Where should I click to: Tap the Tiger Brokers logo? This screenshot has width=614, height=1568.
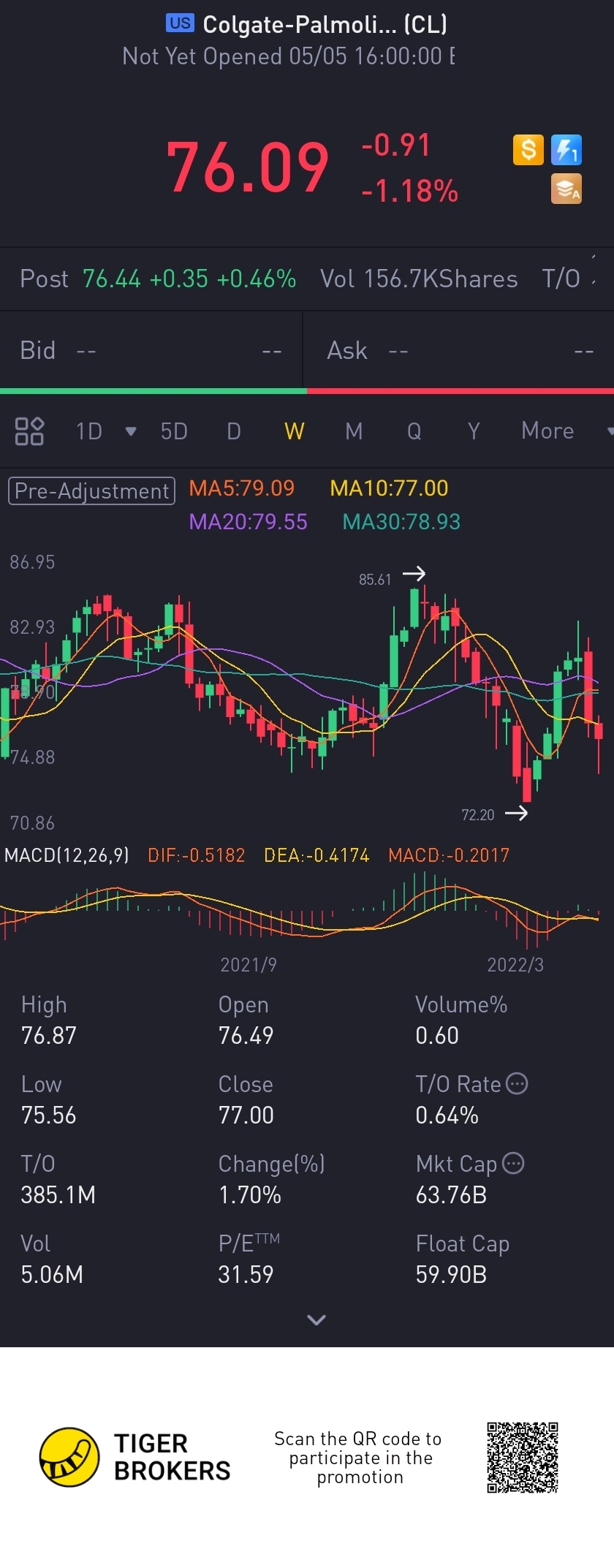pos(134,1457)
